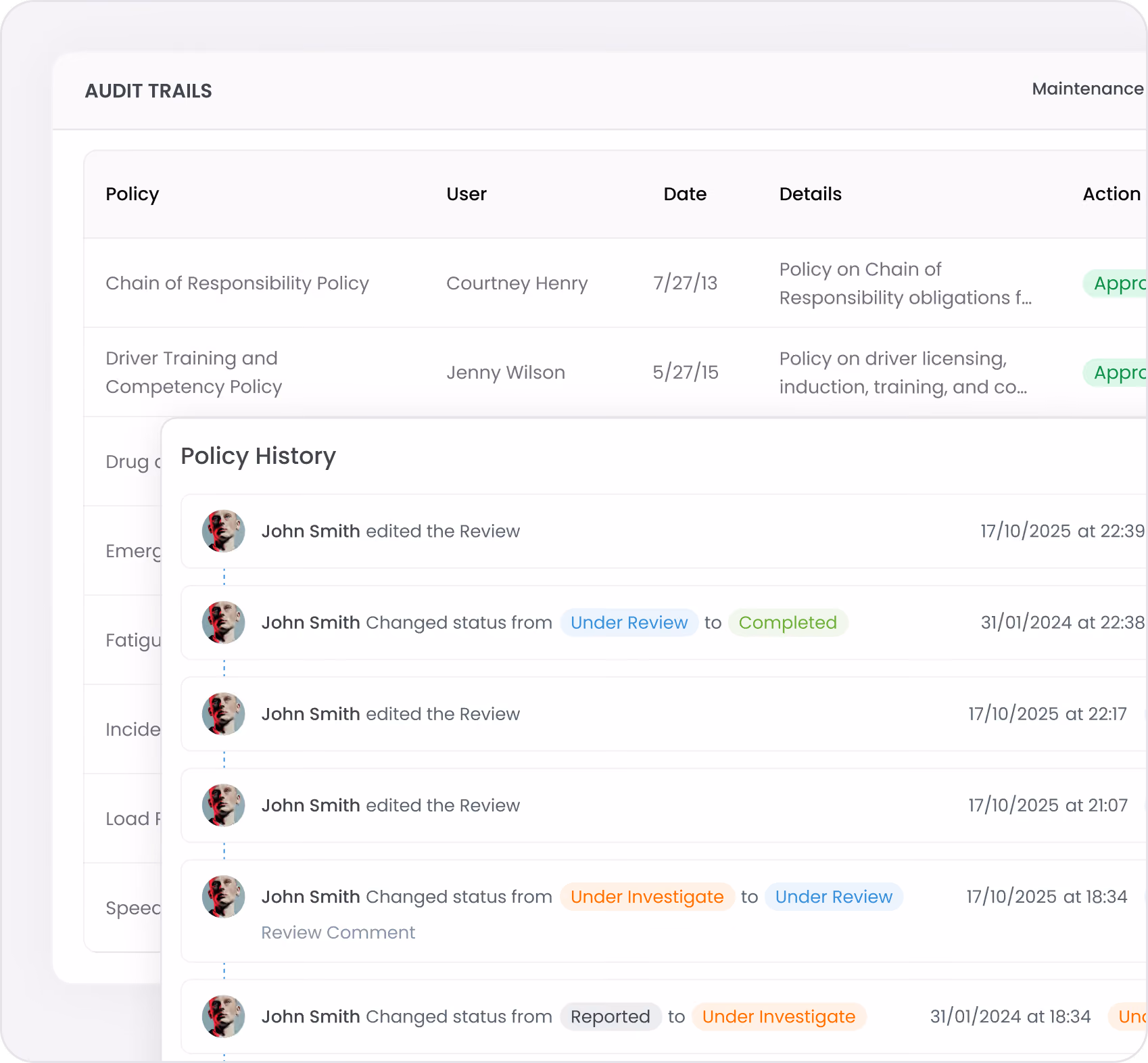This screenshot has width=1148, height=1063.
Task: Click the Under Review badge before Completed
Action: [629, 622]
